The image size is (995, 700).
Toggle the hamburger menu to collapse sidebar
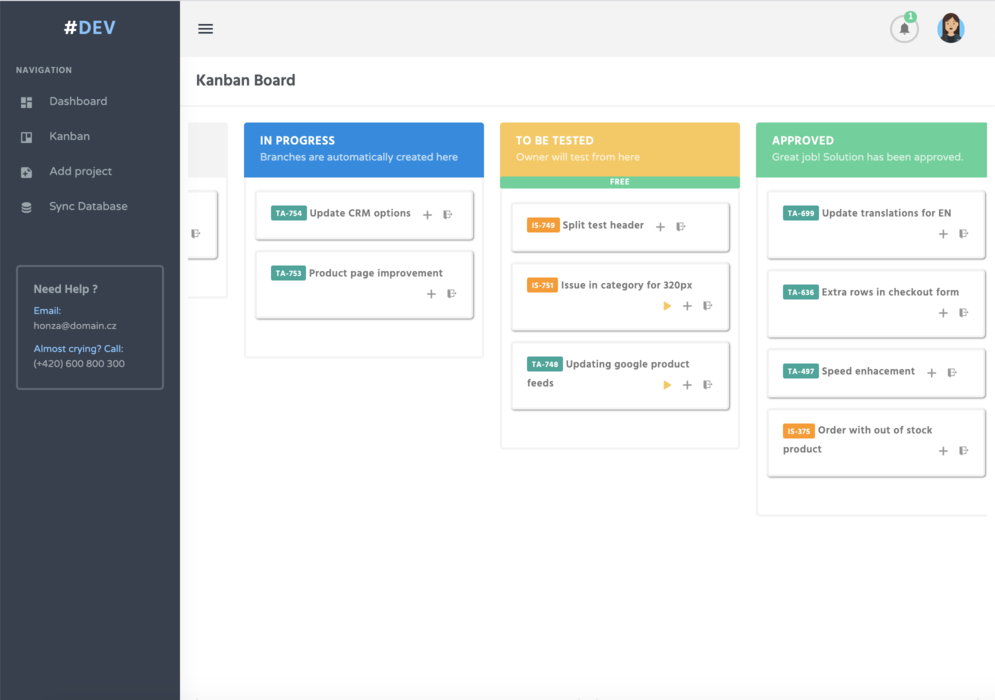(206, 29)
